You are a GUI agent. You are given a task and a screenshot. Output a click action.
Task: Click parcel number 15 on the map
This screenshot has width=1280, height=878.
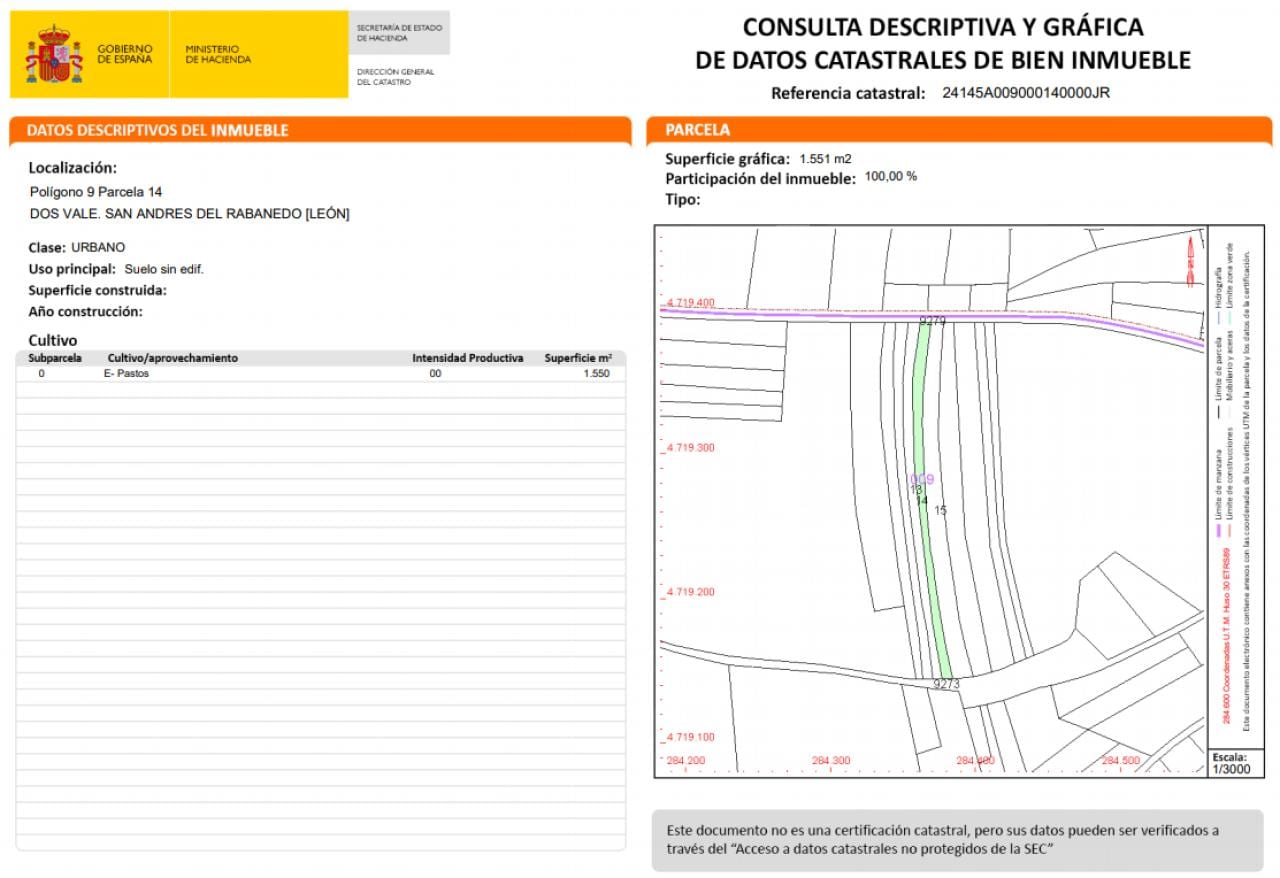(940, 510)
